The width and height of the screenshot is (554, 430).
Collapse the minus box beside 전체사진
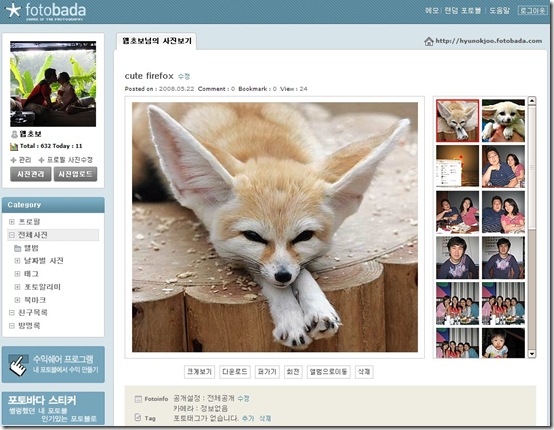[x=12, y=235]
